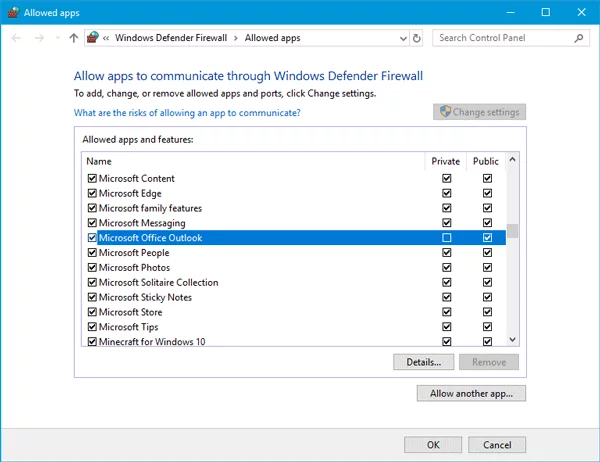Screen dimensions: 600x462
Task: Click the Public column header
Action: point(486,161)
